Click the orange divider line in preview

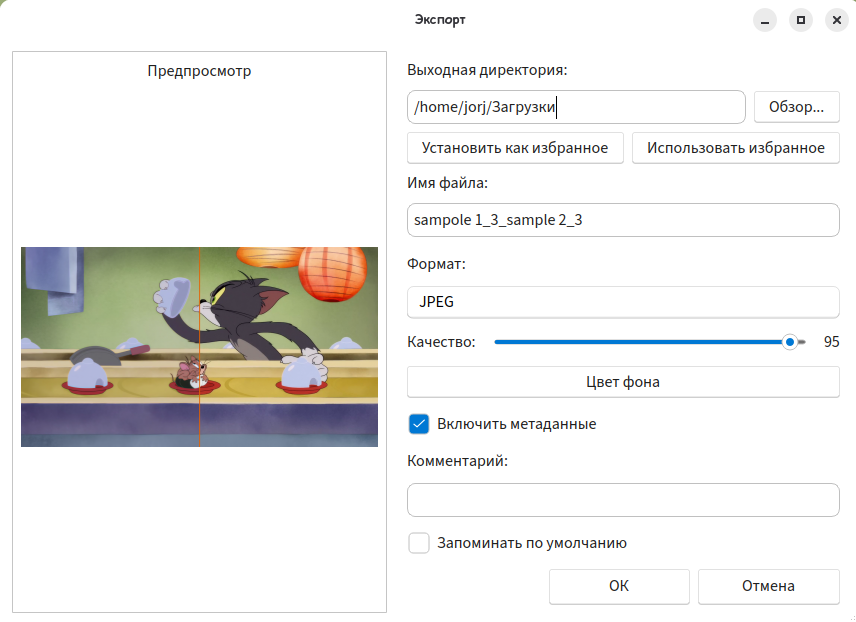200,347
